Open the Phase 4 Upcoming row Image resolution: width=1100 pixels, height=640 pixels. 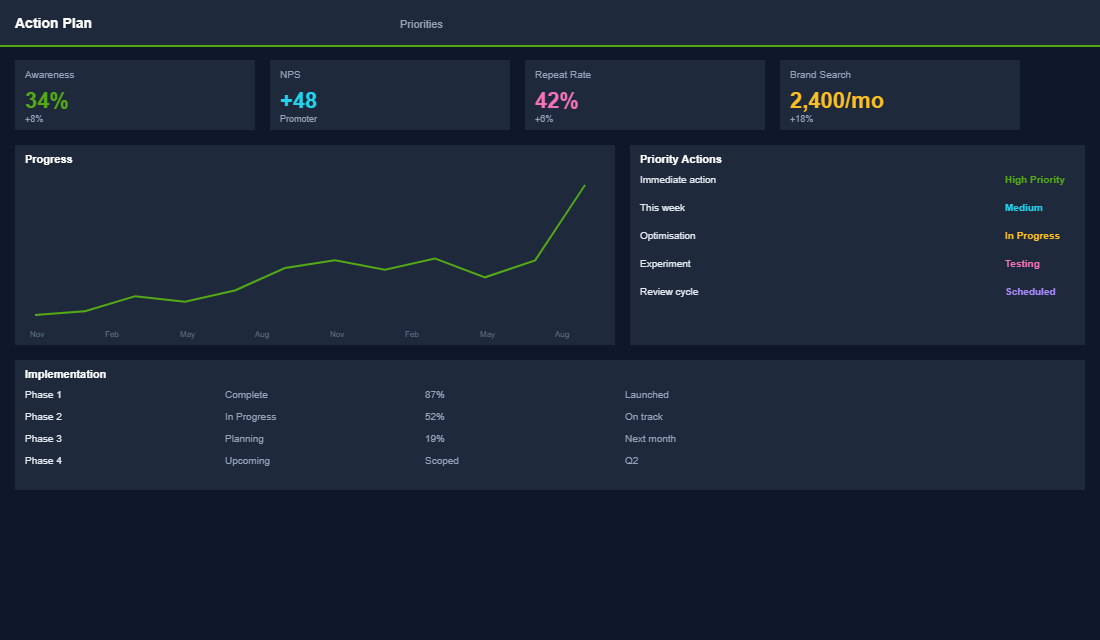click(247, 460)
